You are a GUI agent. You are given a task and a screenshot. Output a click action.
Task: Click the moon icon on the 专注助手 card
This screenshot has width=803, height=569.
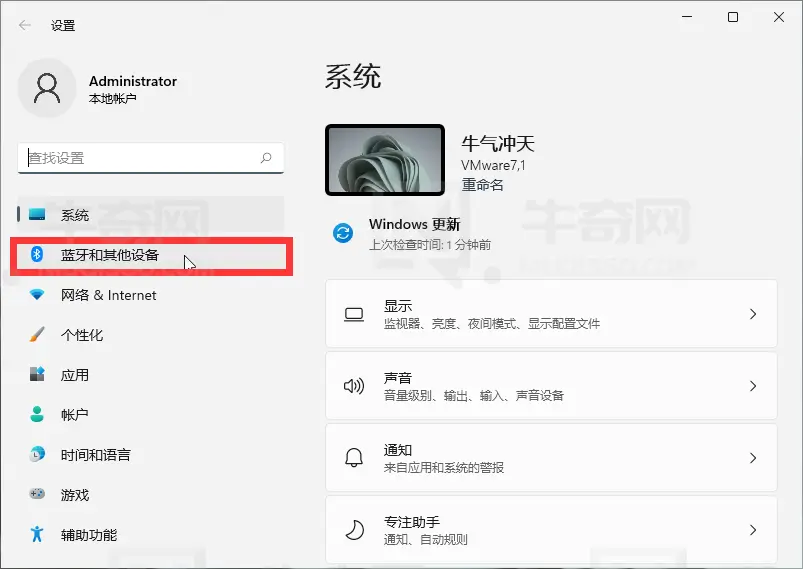(x=354, y=530)
